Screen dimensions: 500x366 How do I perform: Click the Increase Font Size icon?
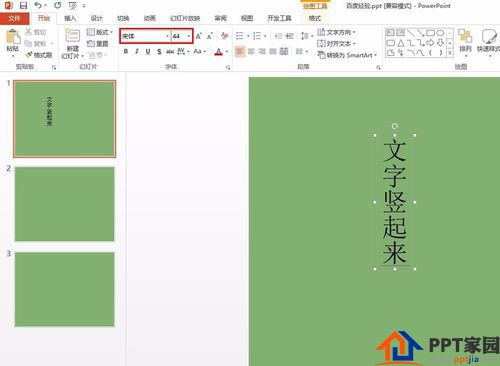click(199, 36)
